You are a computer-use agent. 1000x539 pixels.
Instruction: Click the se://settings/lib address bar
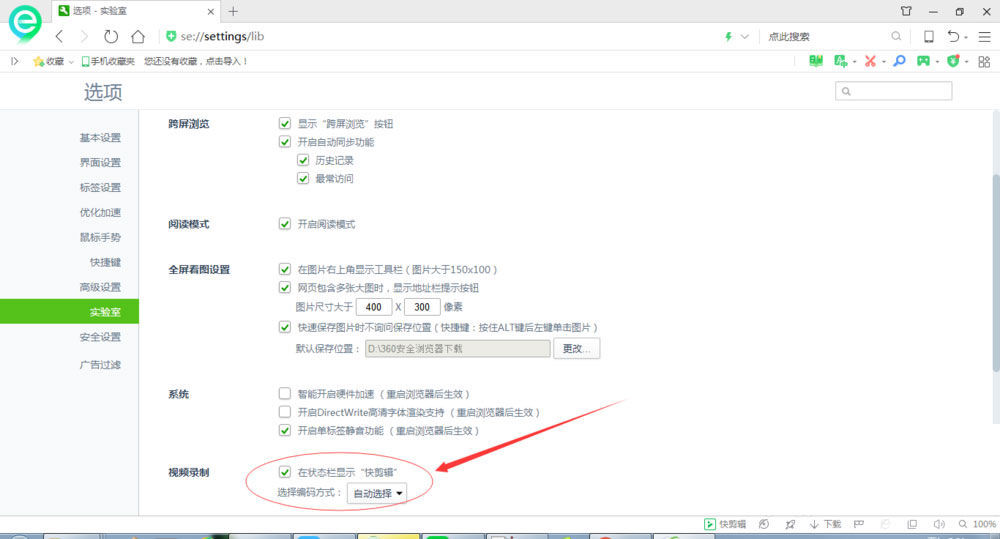coord(440,36)
